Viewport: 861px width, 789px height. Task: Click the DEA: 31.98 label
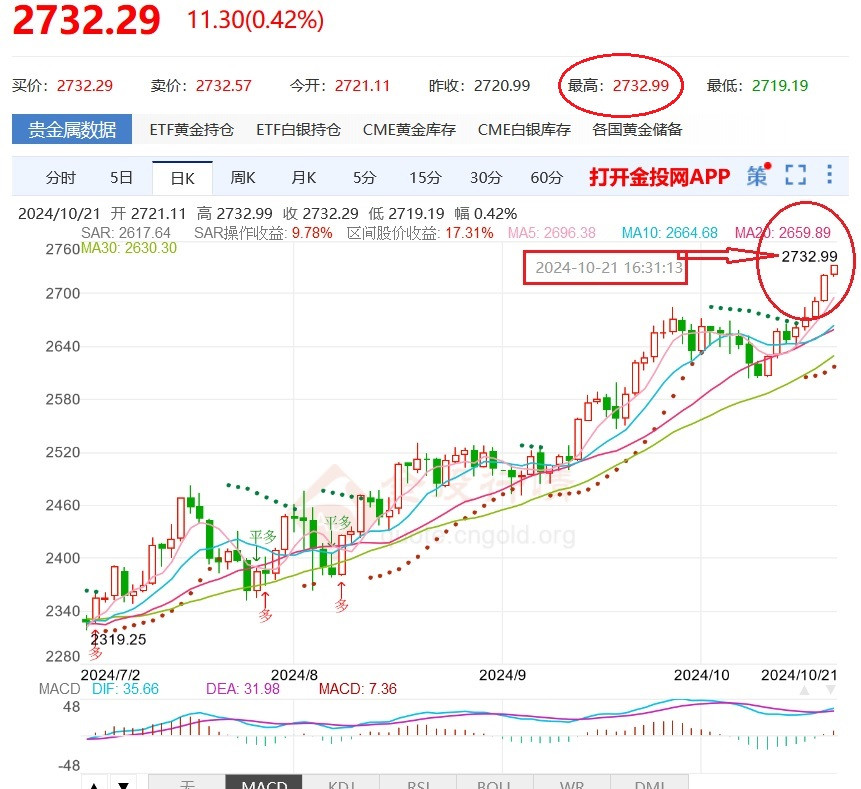(242, 689)
